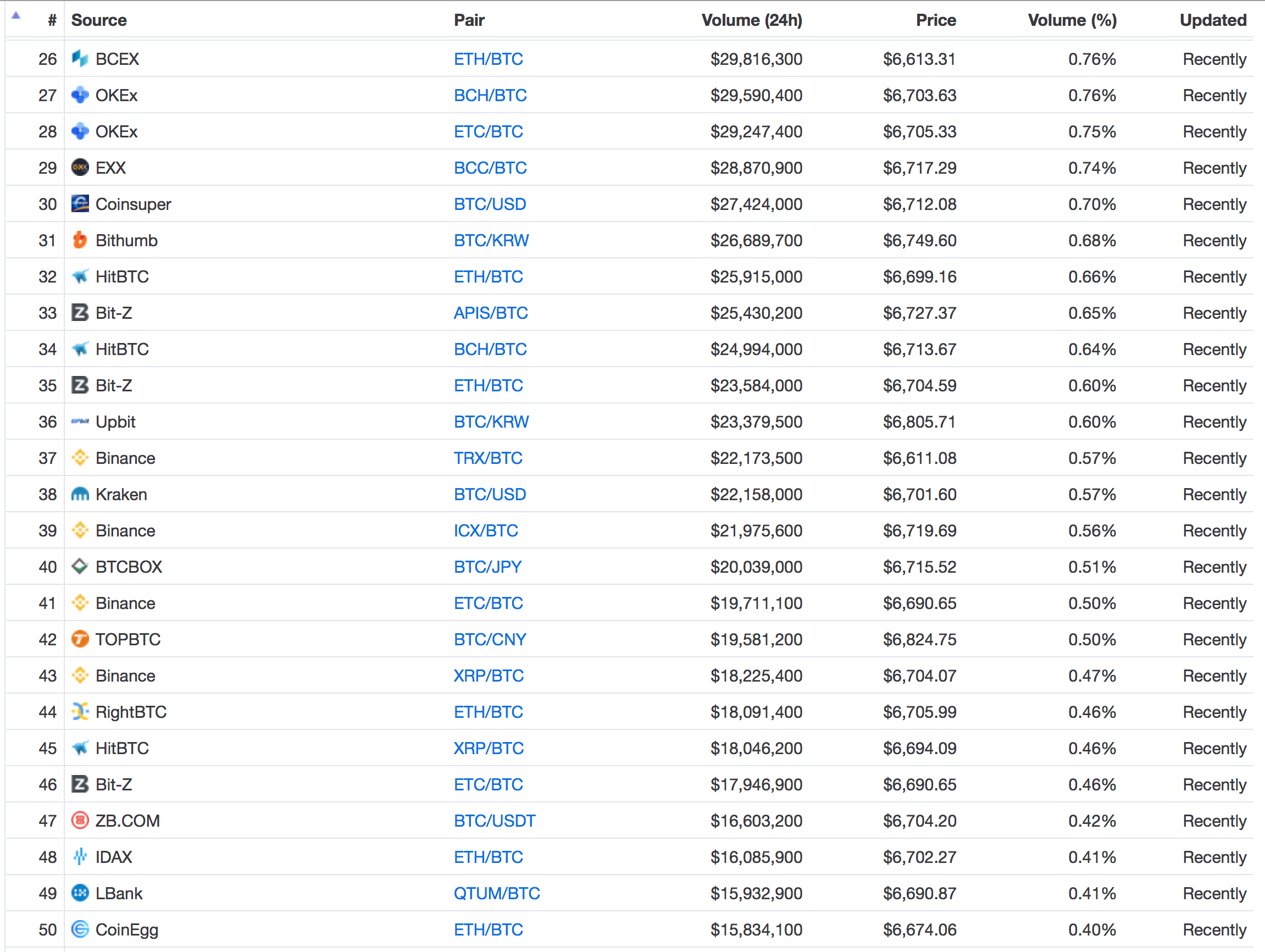Image resolution: width=1265 pixels, height=952 pixels.
Task: Click the Binance logo in row 39
Action: [x=80, y=530]
